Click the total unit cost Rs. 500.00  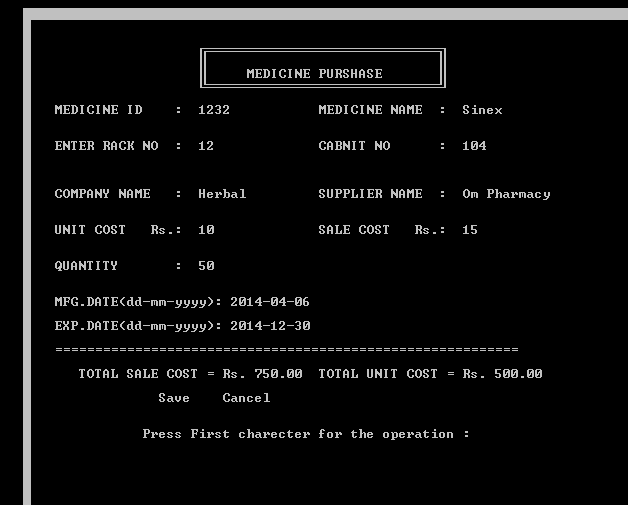tap(502, 374)
